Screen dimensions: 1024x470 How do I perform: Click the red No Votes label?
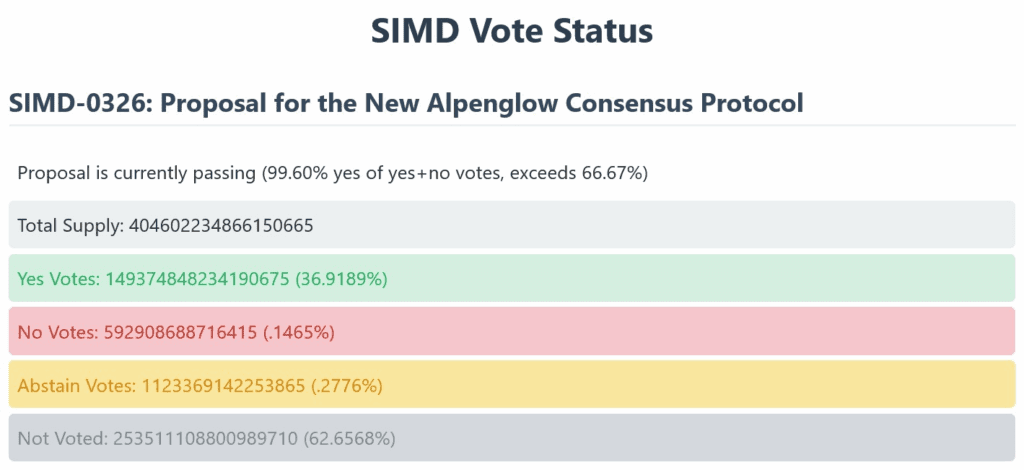click(x=56, y=331)
